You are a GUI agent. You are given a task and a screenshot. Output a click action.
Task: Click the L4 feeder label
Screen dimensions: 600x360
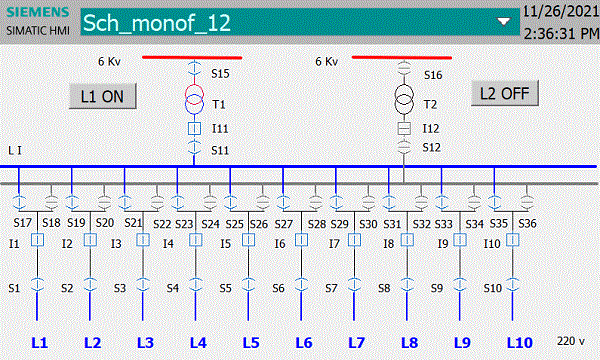(x=198, y=343)
